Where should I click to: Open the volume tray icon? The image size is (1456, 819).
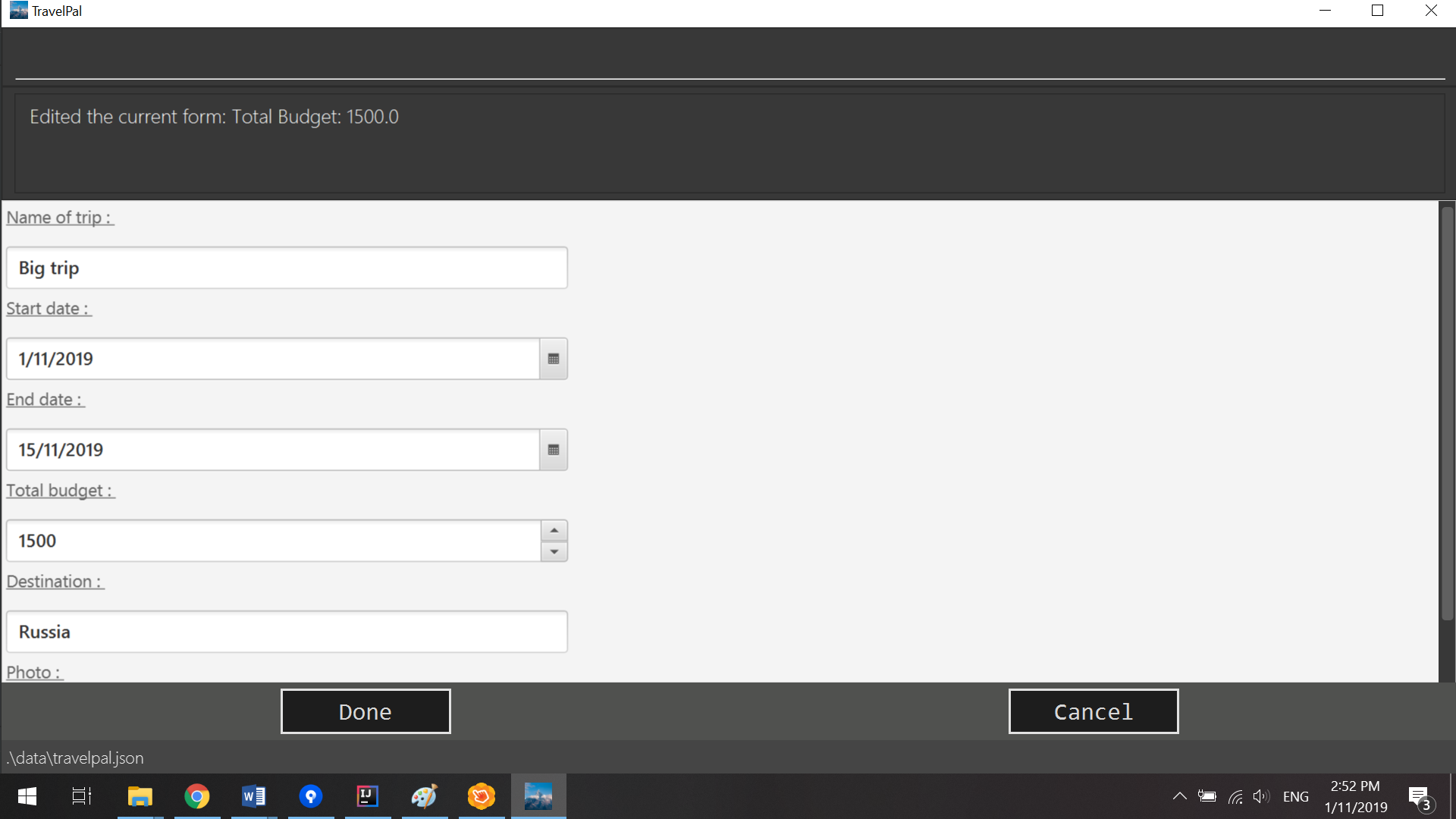pos(1261,796)
